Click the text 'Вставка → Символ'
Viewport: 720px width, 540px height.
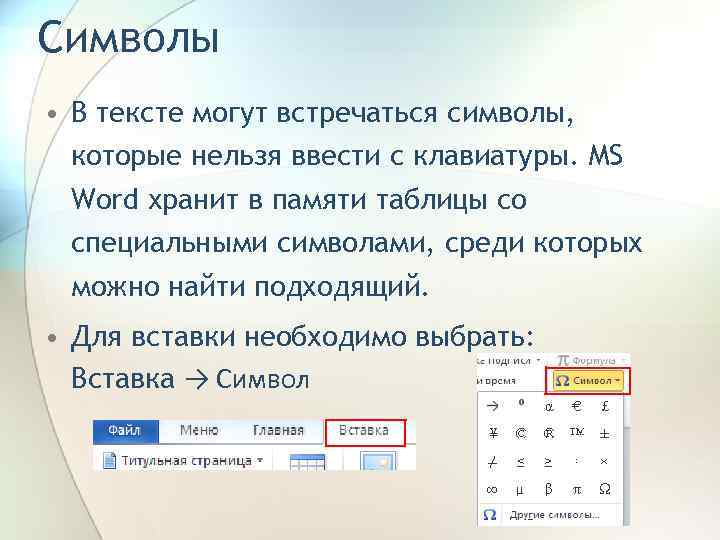tap(190, 379)
